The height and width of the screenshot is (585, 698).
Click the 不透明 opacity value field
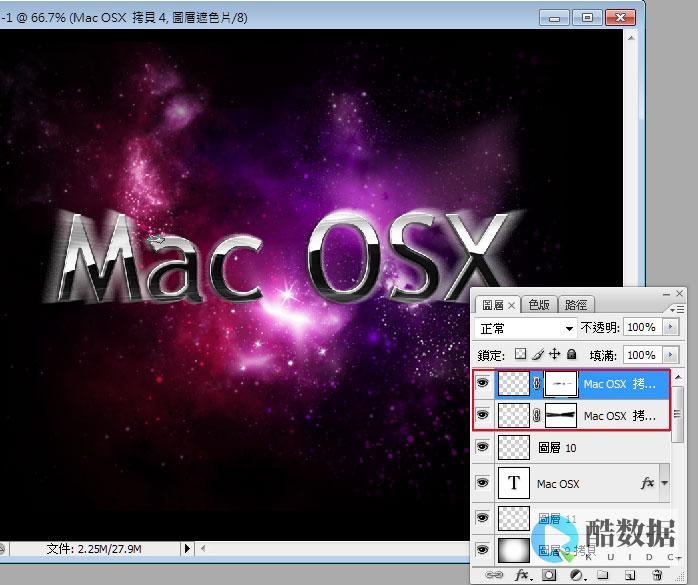(x=643, y=327)
